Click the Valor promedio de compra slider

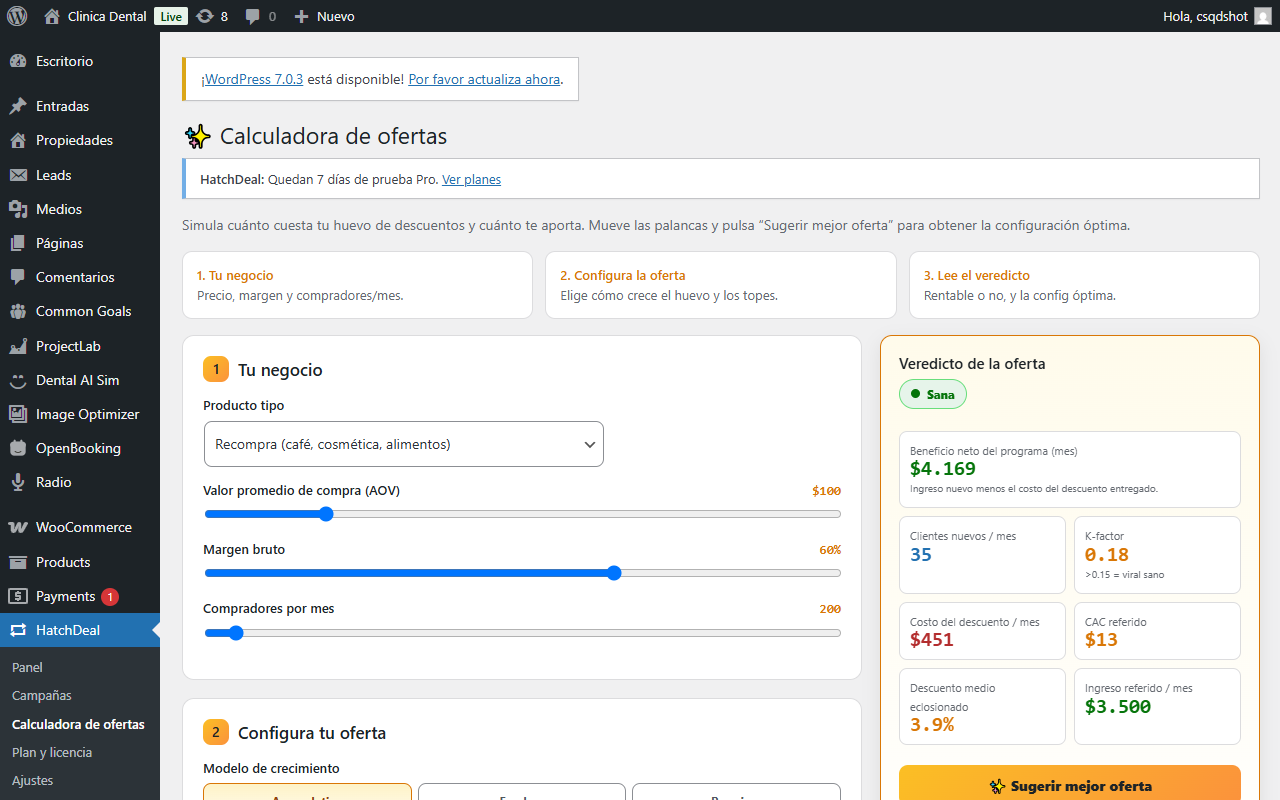pyautogui.click(x=522, y=514)
